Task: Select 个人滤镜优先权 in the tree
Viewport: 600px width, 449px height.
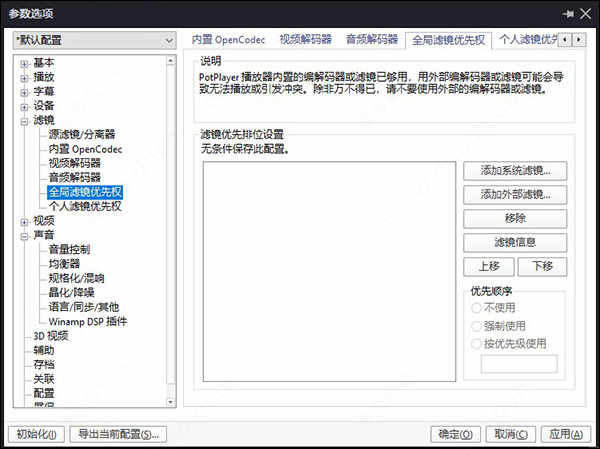Action: pyautogui.click(x=85, y=207)
